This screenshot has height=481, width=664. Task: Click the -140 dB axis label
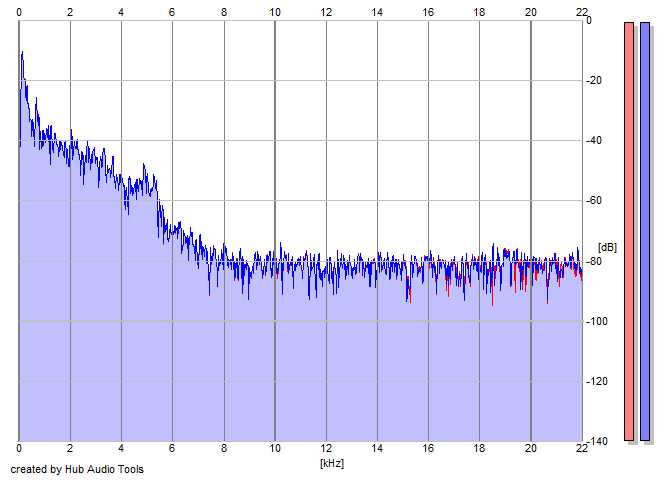597,442
